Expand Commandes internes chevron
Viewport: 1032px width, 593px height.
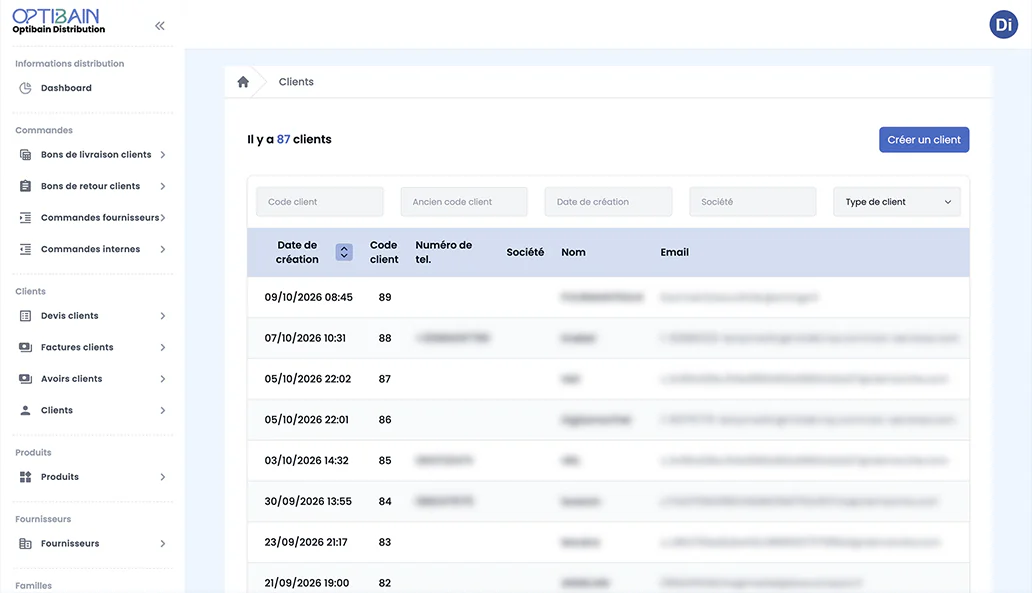click(x=163, y=249)
